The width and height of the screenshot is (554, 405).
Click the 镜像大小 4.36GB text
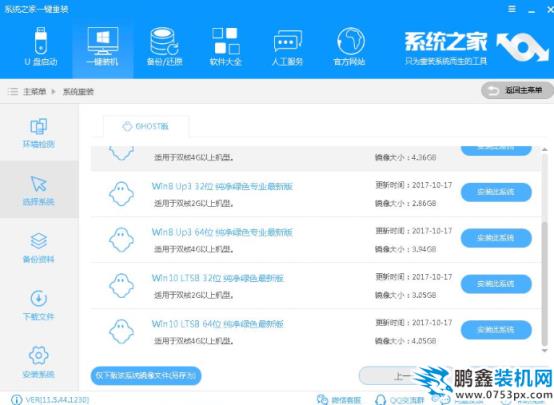pos(405,157)
